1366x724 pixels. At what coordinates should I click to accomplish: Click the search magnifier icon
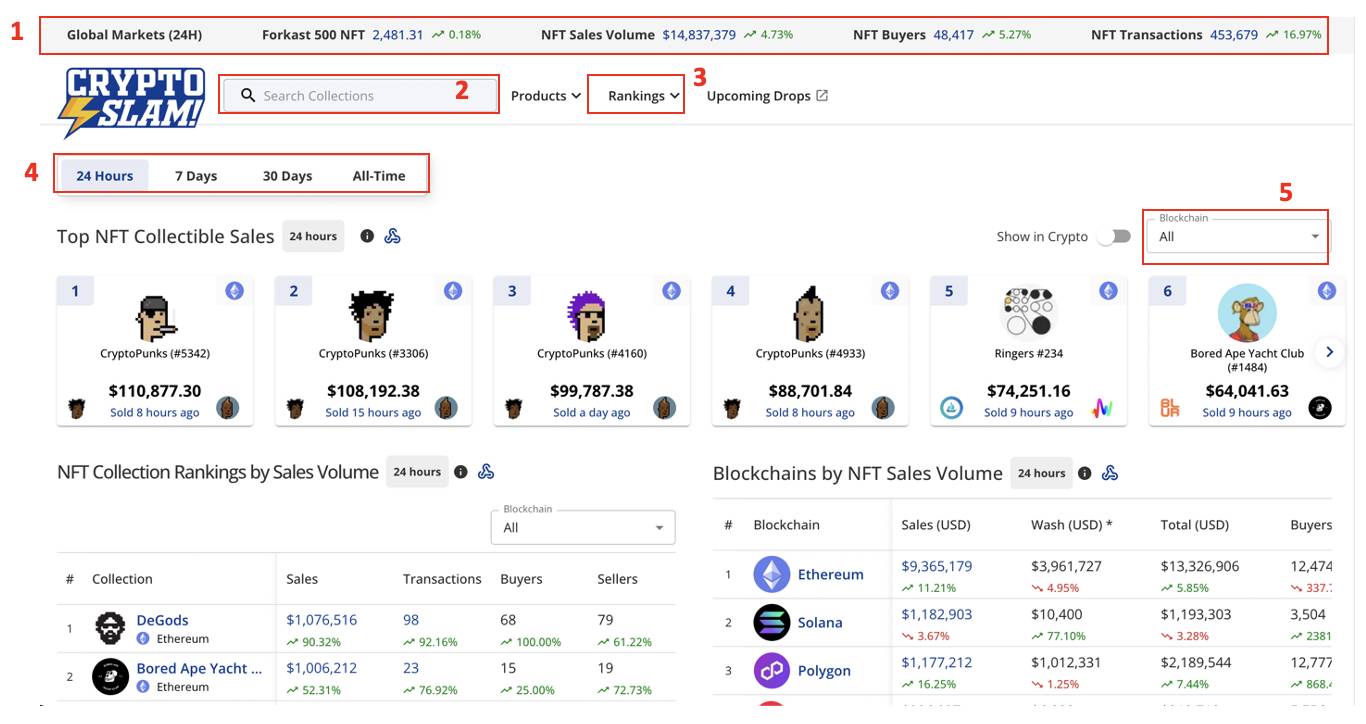[x=248, y=96]
